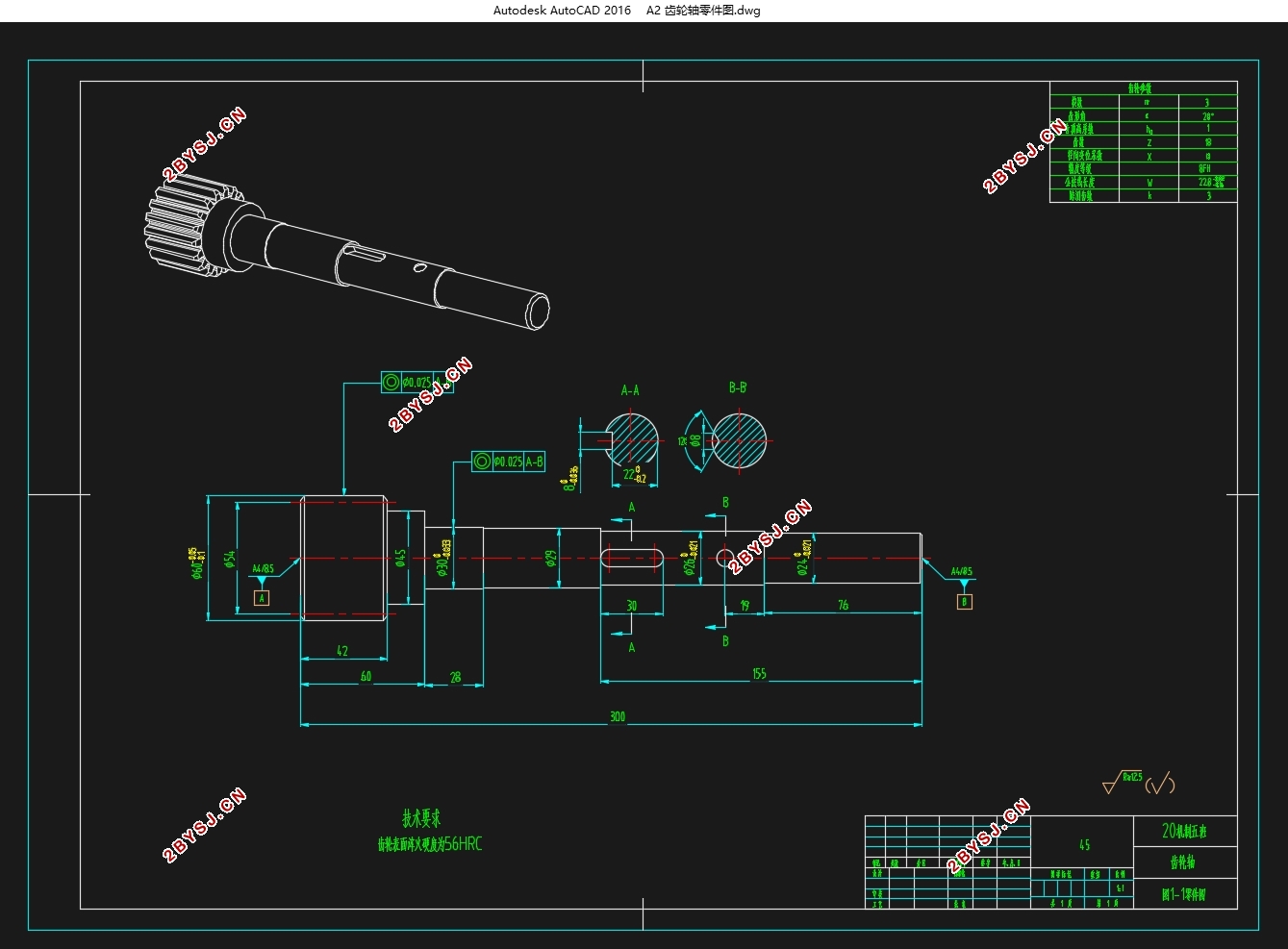Select the A-A section view label
Image resolution: width=1288 pixels, height=949 pixels.
pyautogui.click(x=630, y=390)
